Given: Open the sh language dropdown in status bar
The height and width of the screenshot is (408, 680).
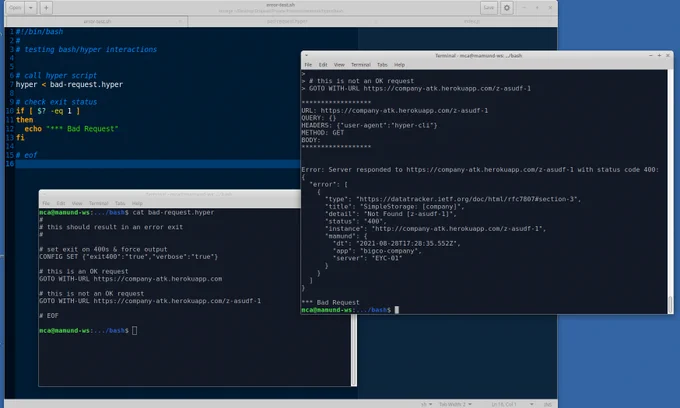Looking at the screenshot, I should (426, 404).
